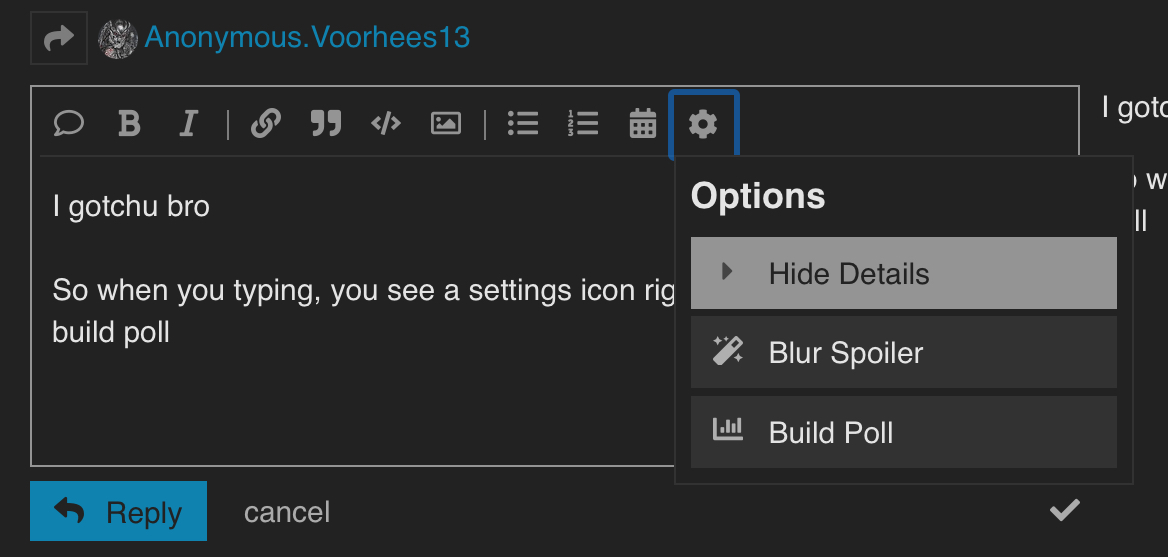The width and height of the screenshot is (1168, 557).
Task: Insert preformatted code with code icon
Action: 386,124
